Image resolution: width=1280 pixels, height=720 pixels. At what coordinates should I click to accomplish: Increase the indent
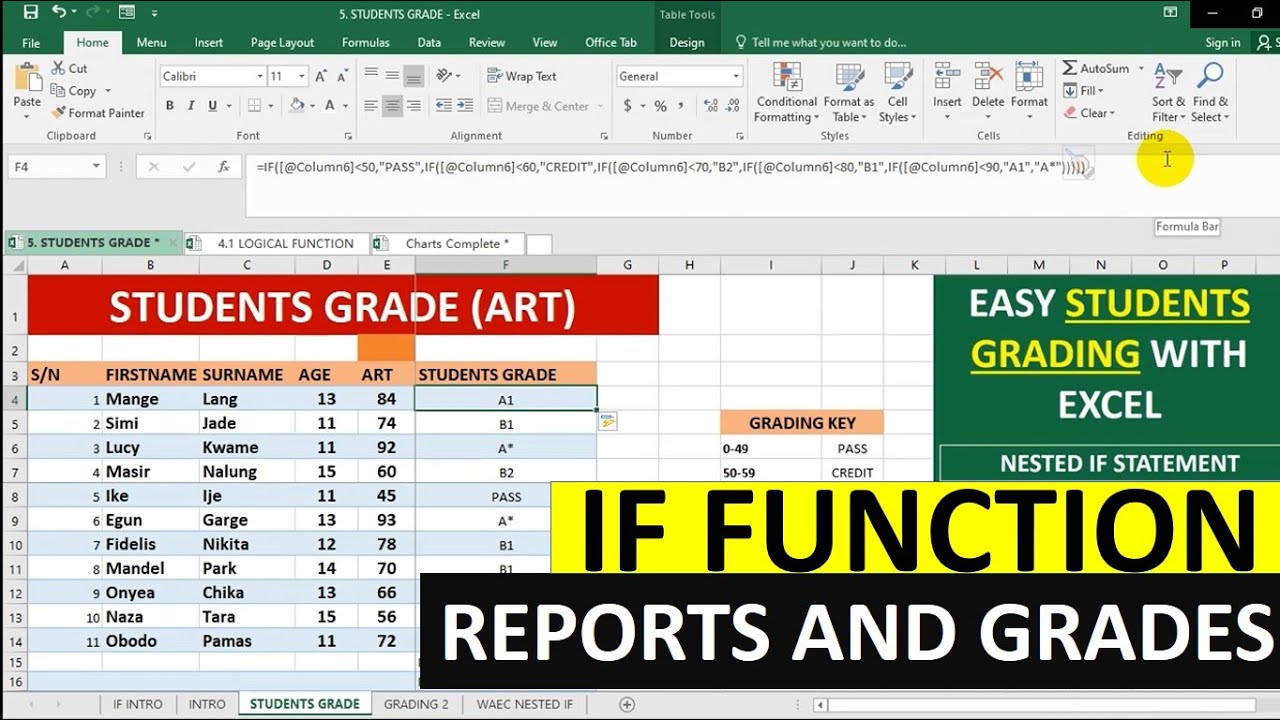pos(465,106)
